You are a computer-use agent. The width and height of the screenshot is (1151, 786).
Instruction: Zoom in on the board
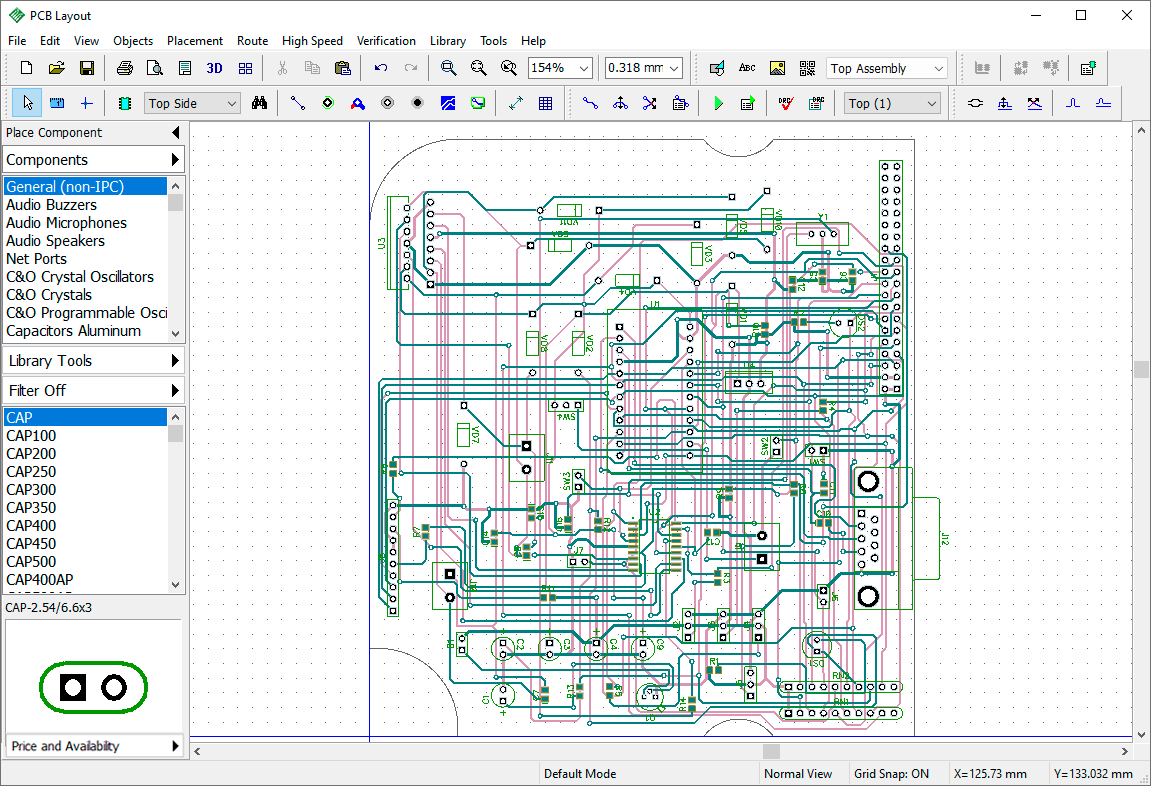coord(449,68)
